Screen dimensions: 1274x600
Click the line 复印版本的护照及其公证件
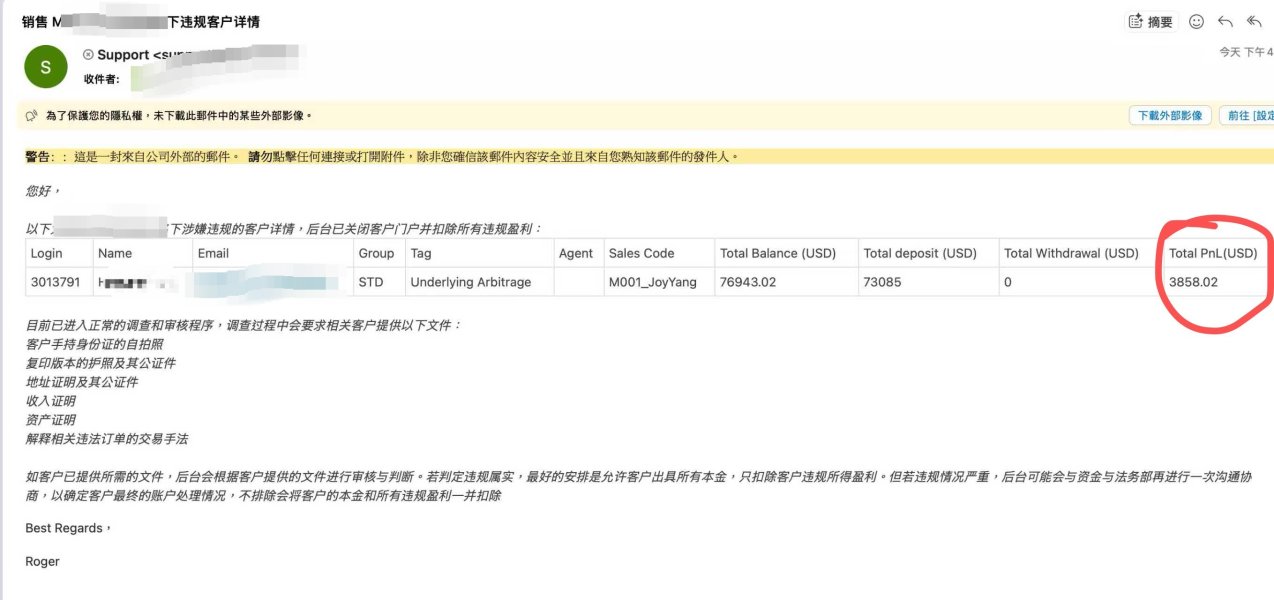coord(100,363)
